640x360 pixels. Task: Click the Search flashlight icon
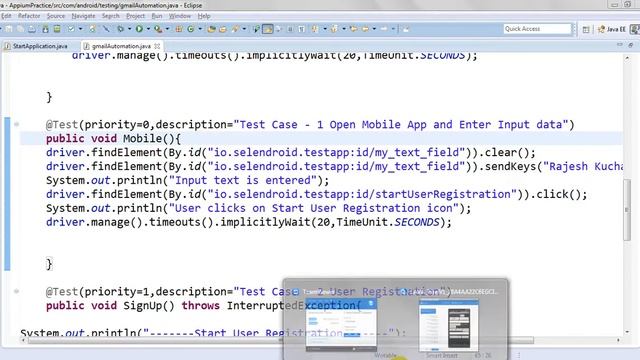pos(236,29)
